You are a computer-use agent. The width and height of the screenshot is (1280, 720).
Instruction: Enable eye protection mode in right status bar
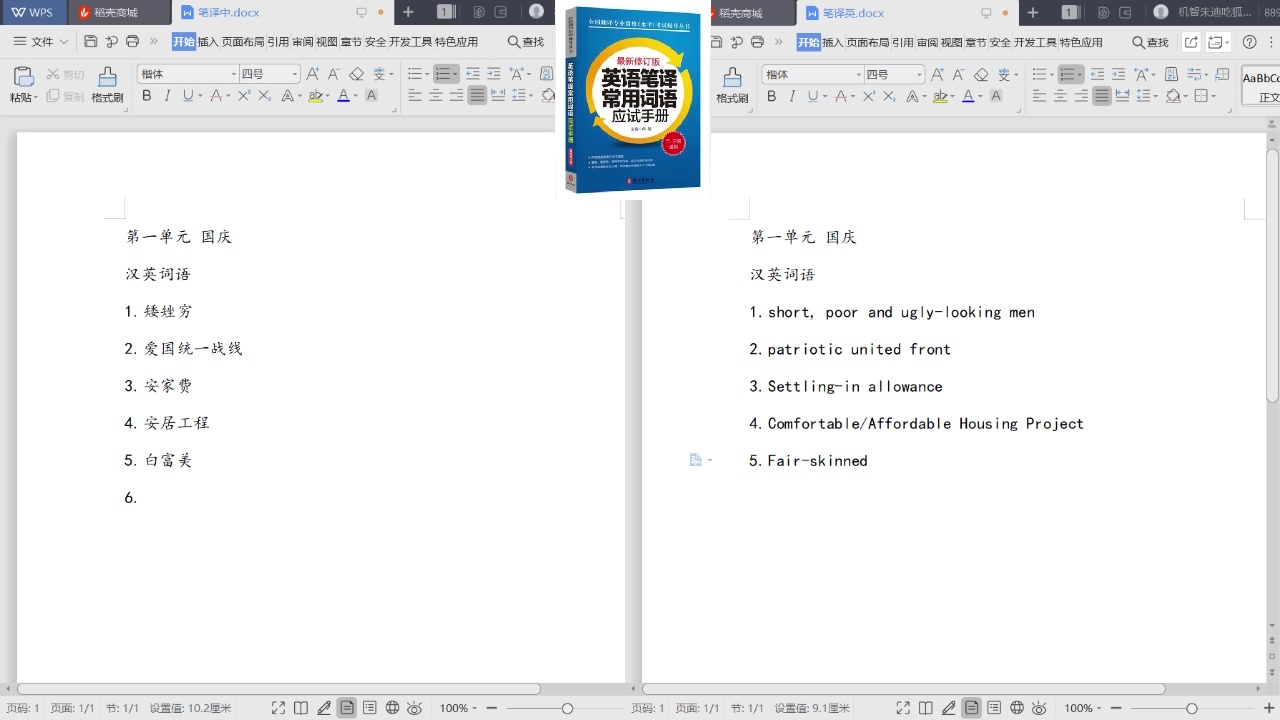tap(1040, 708)
